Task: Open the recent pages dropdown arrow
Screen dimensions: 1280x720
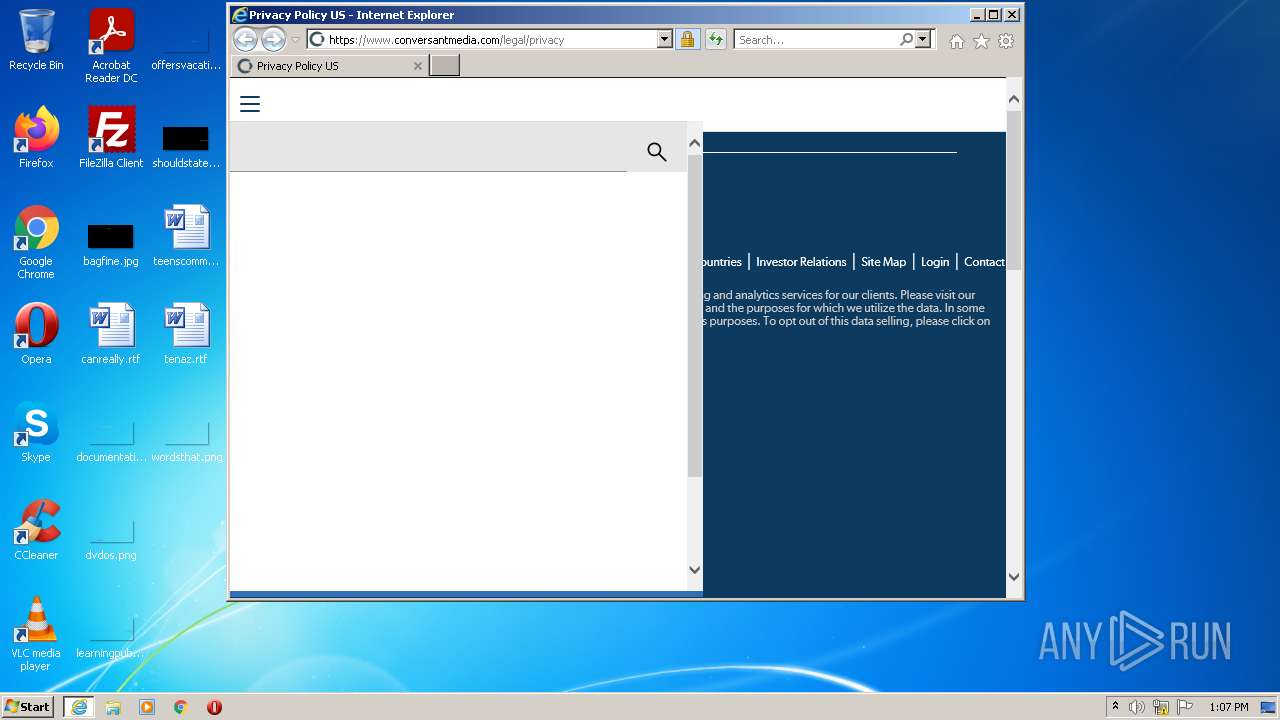Action: [295, 40]
